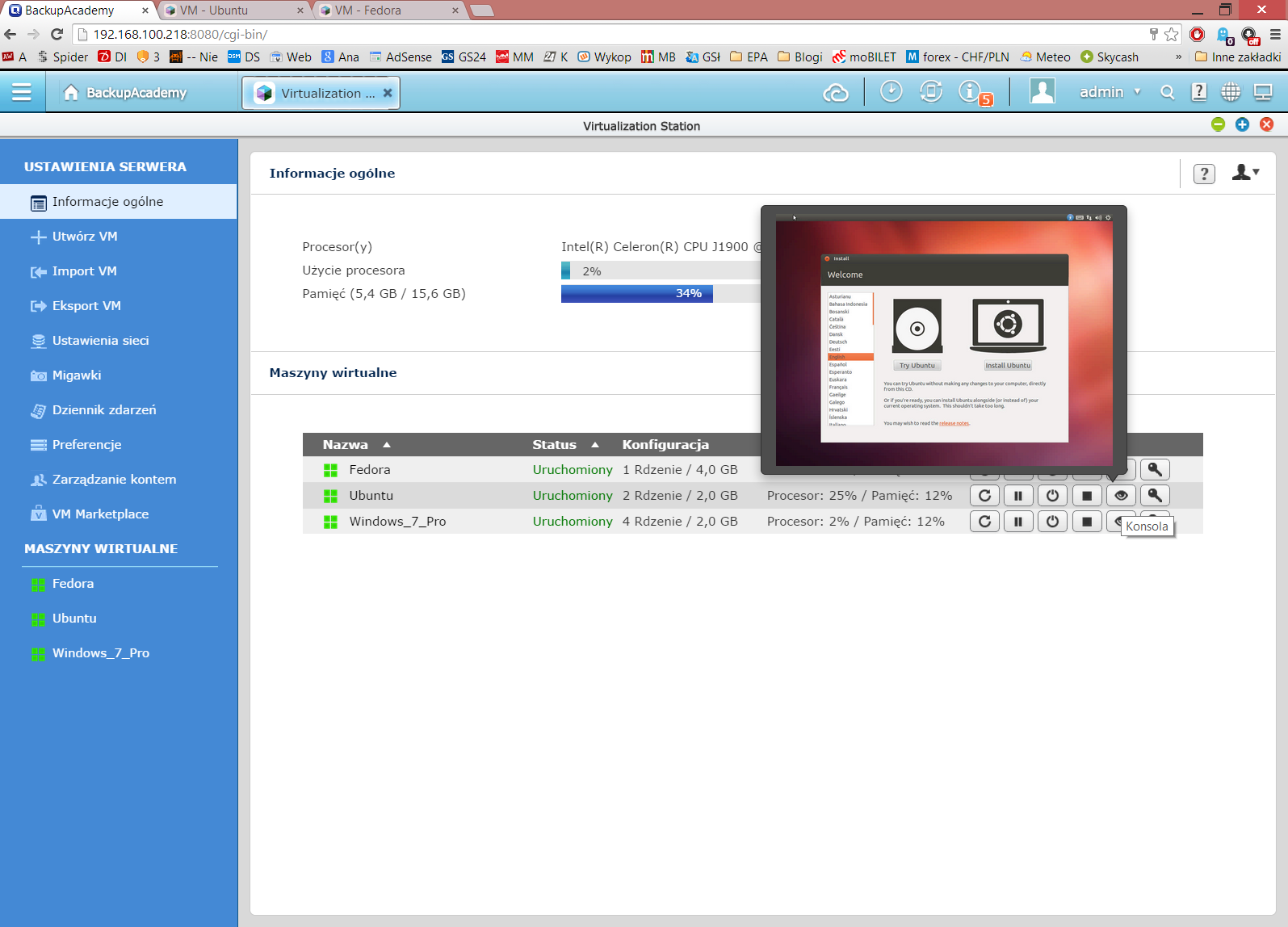Close Virtualization Station with red X button
This screenshot has width=1288, height=927.
pyautogui.click(x=1267, y=124)
